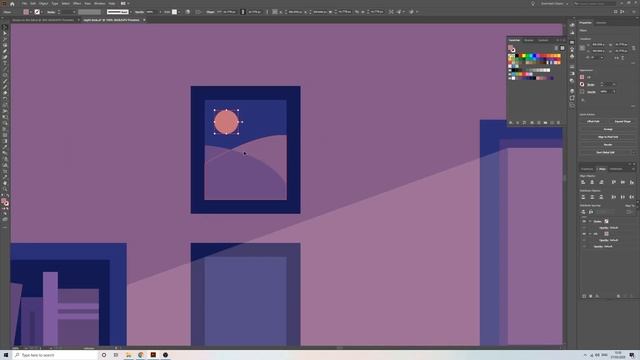Toggle constrain width and height proportions
The image size is (640, 360).
(x=634, y=48)
